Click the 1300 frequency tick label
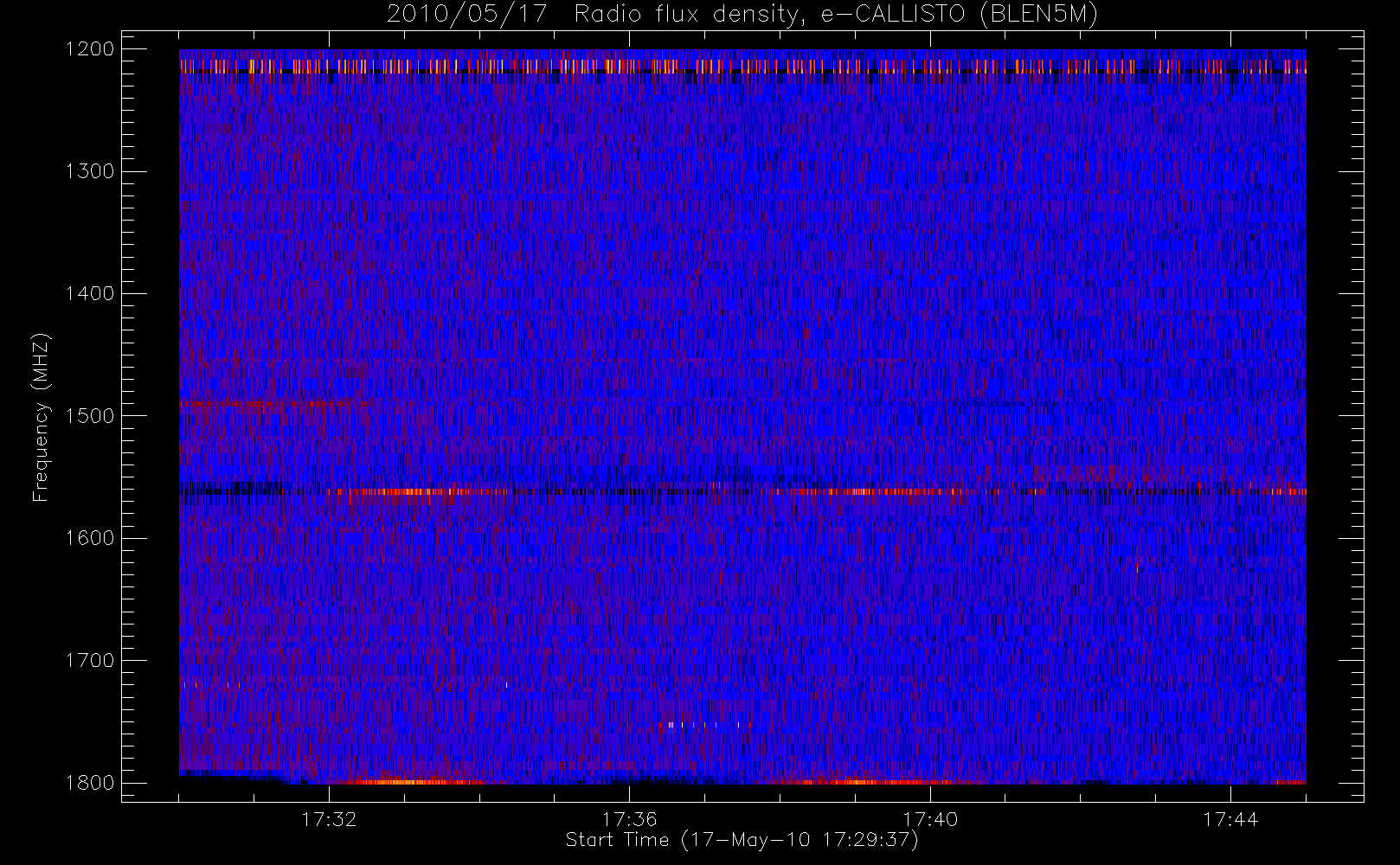The height and width of the screenshot is (865, 1400). point(90,171)
